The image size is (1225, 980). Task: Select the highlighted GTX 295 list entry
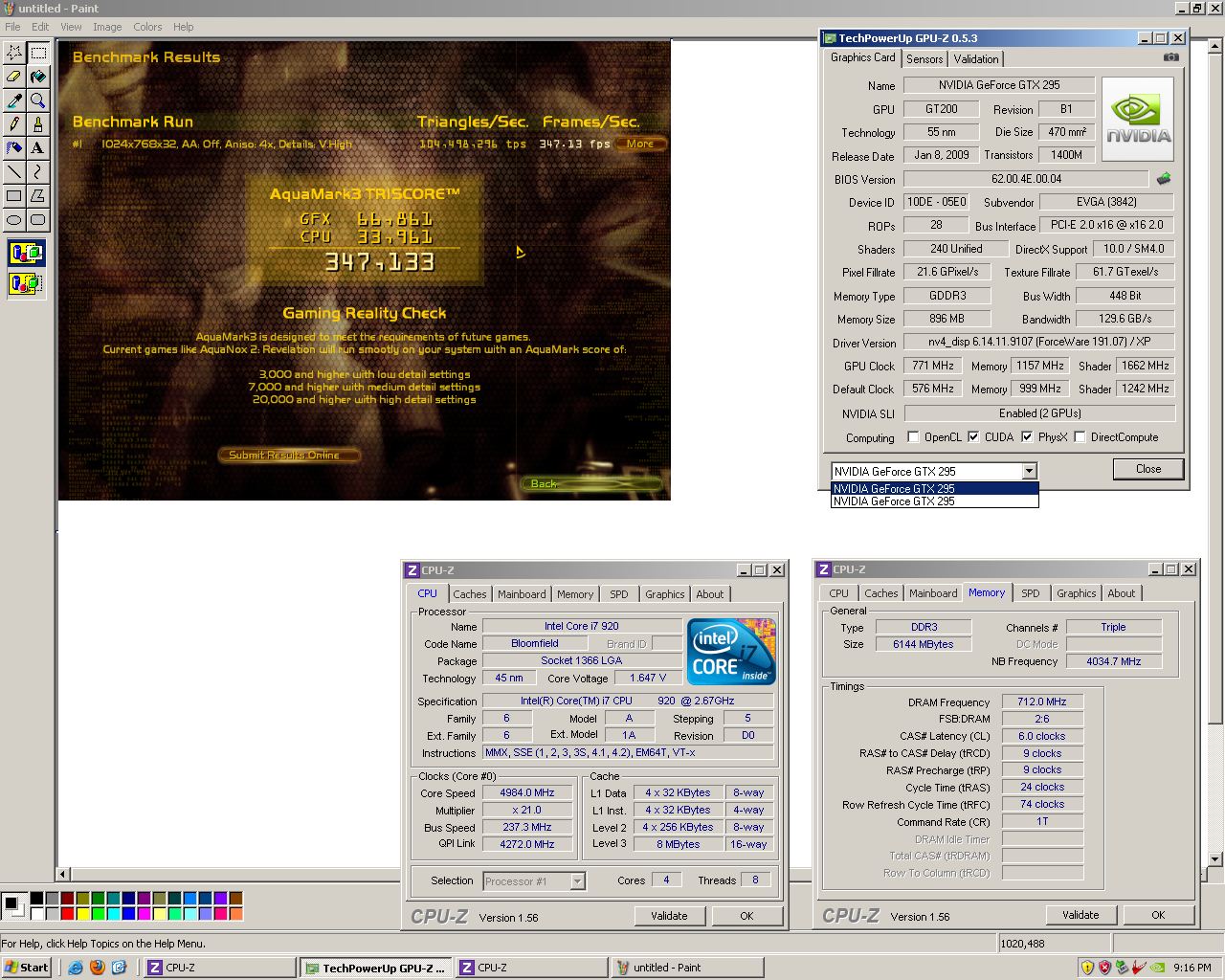pos(935,488)
